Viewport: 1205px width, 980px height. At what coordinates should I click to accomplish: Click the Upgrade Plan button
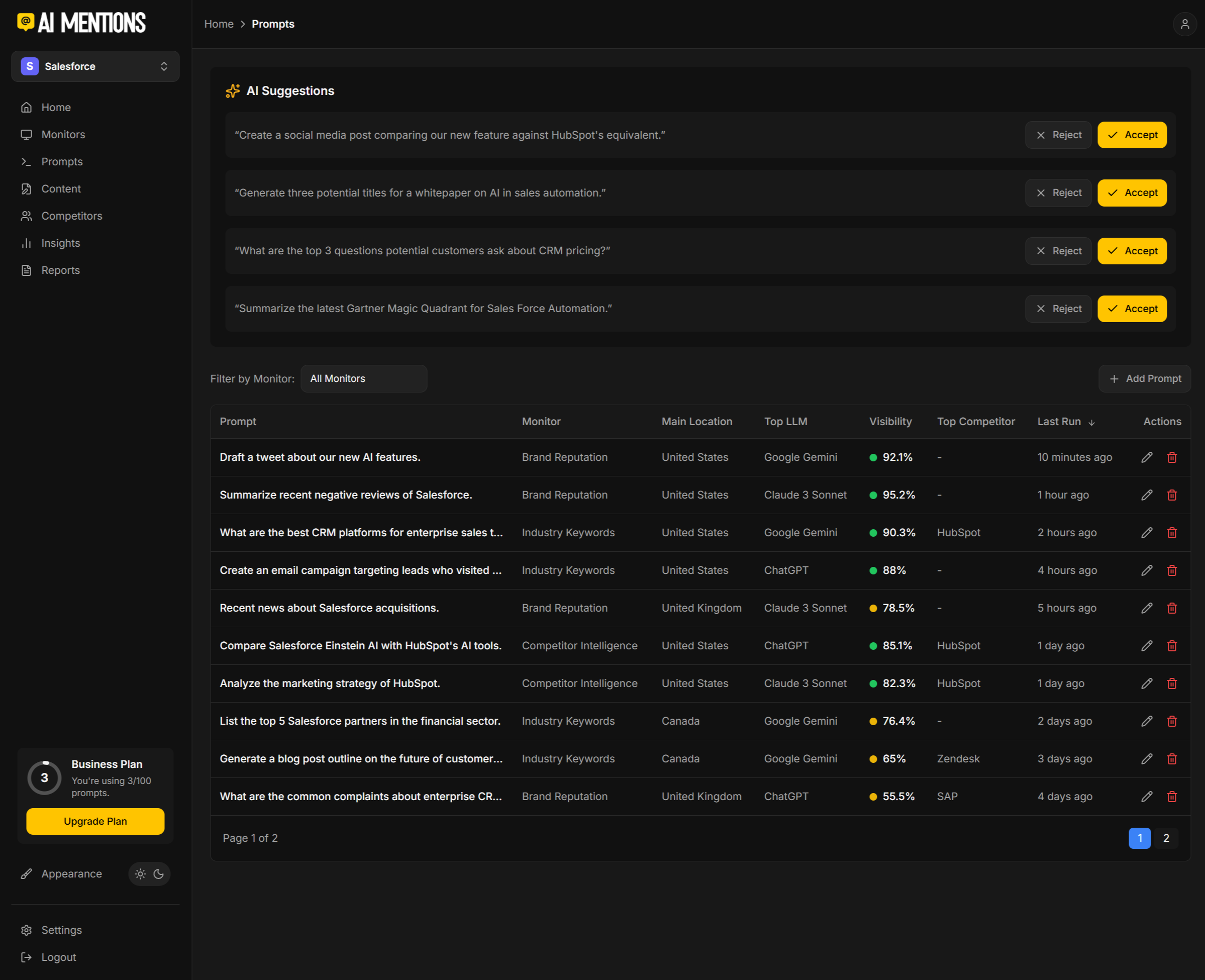(x=95, y=821)
